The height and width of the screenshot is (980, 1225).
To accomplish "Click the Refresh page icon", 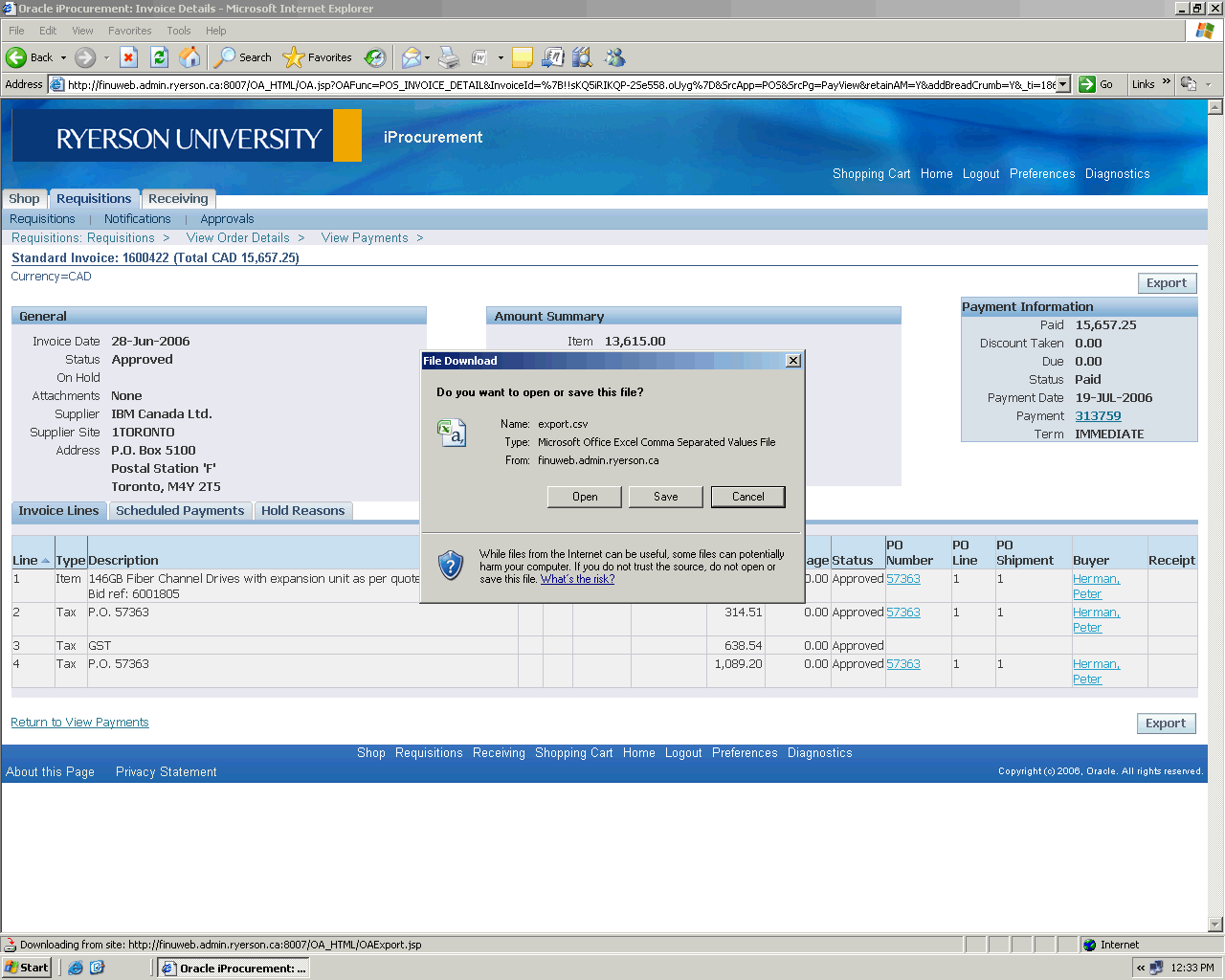I will (x=159, y=57).
